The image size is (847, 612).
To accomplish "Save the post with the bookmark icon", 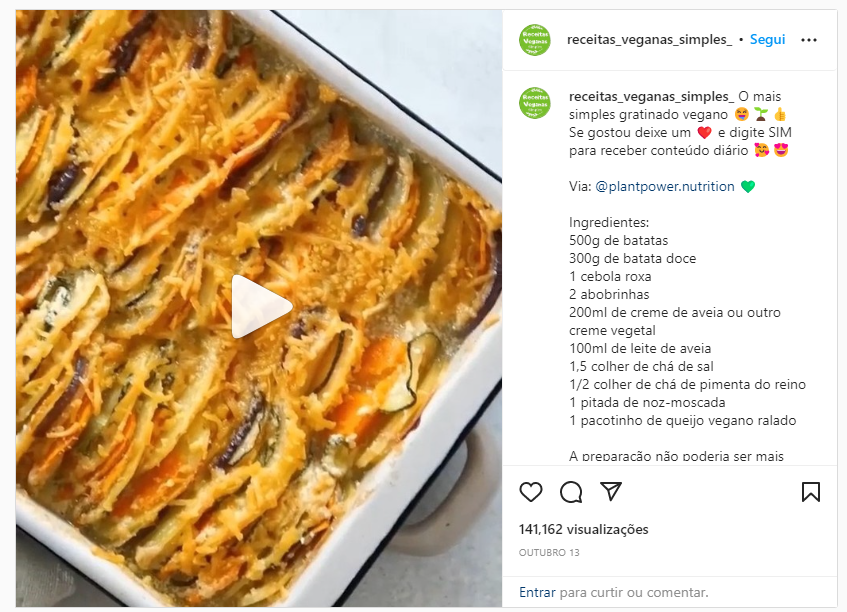I will pos(811,492).
